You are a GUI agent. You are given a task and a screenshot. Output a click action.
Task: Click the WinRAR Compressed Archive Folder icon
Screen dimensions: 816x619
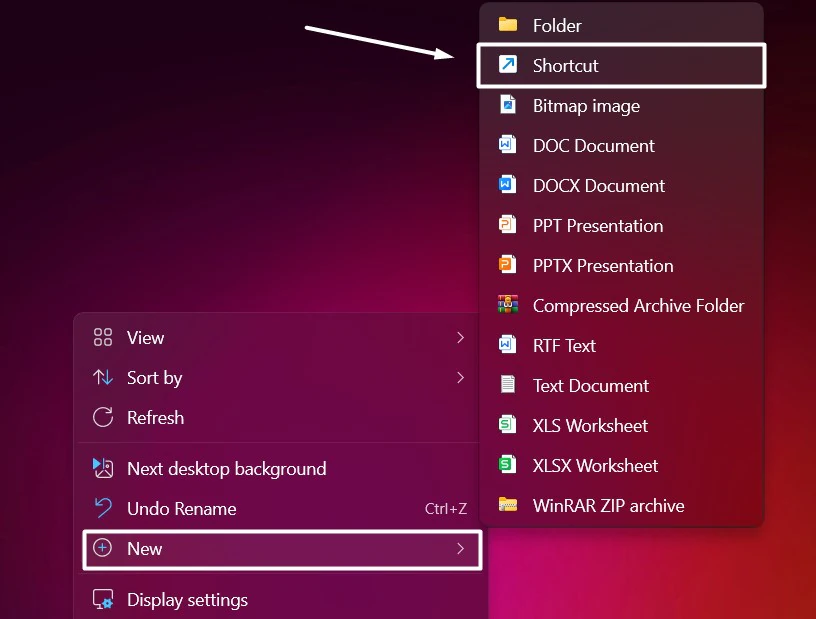tap(508, 305)
